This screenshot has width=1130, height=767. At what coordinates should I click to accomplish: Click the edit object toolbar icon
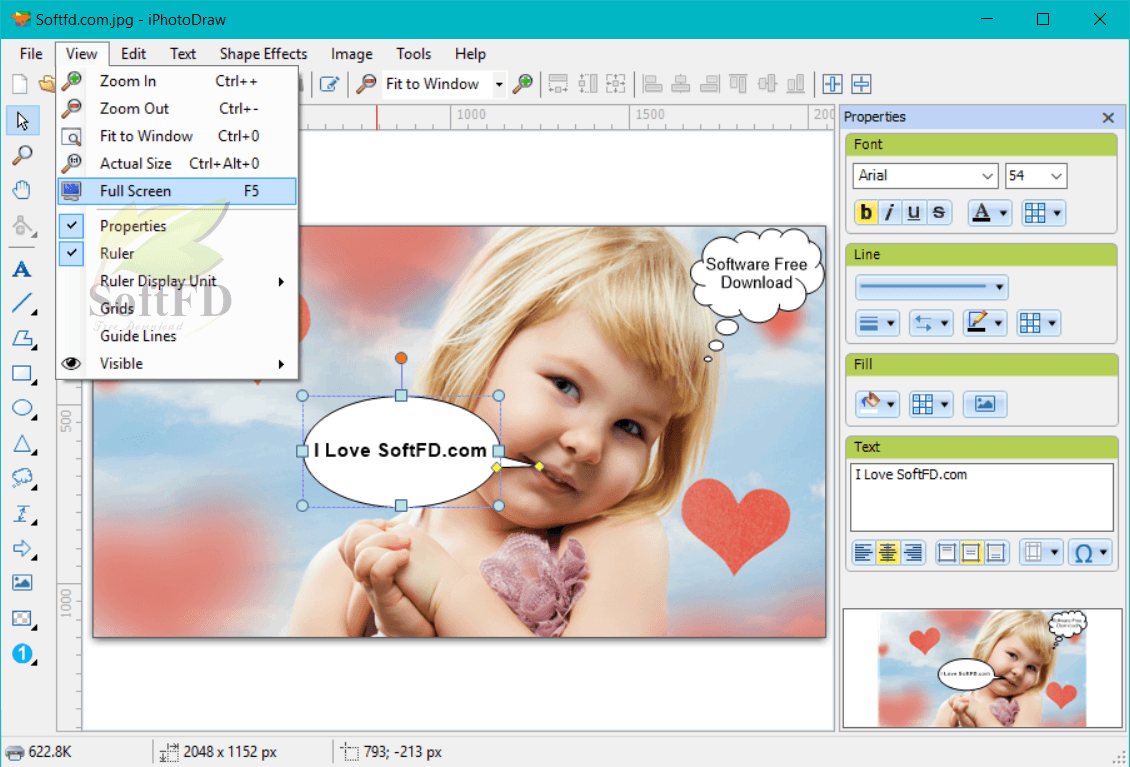tap(329, 84)
